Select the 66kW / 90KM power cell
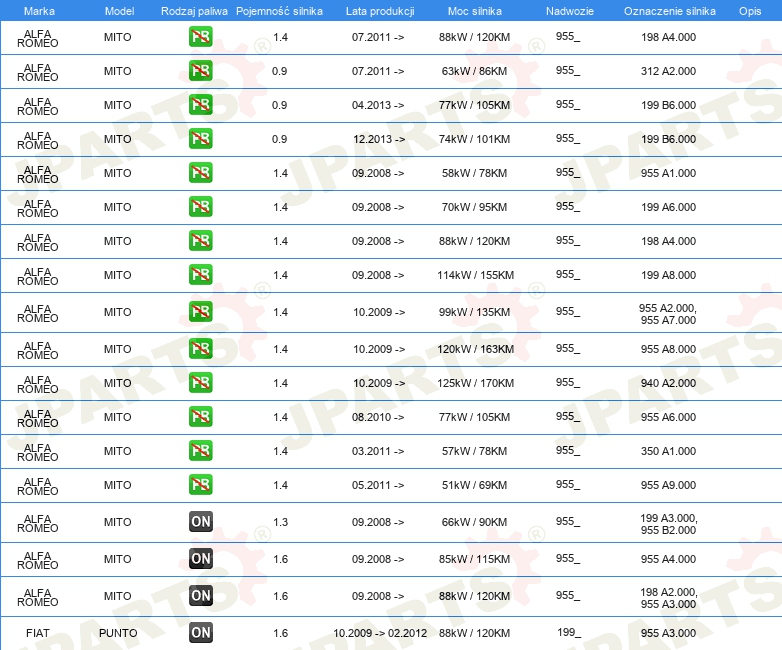The width and height of the screenshot is (782, 650). click(474, 522)
